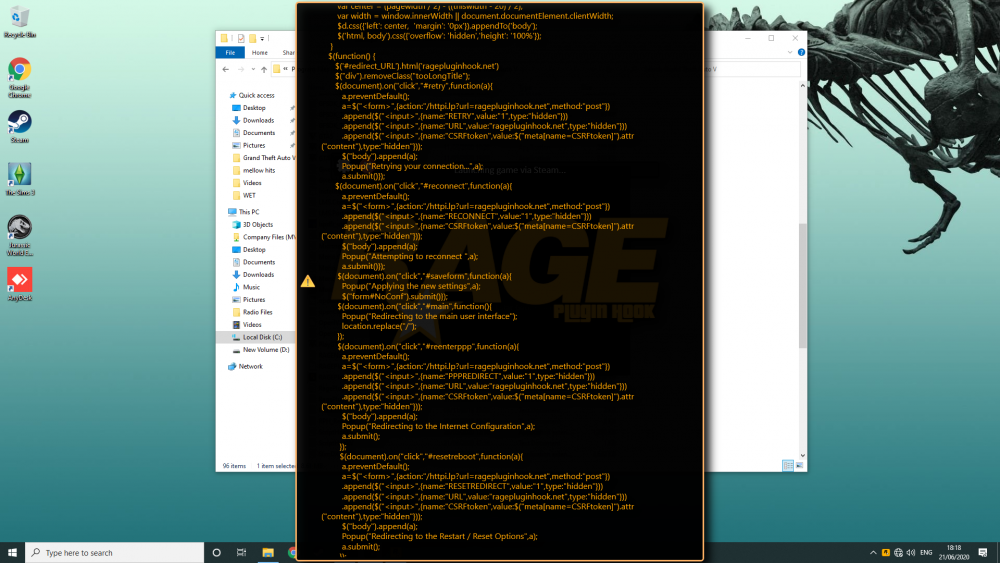Viewport: 1000px width, 563px height.
Task: Open Cortana from the taskbar
Action: tap(216, 552)
